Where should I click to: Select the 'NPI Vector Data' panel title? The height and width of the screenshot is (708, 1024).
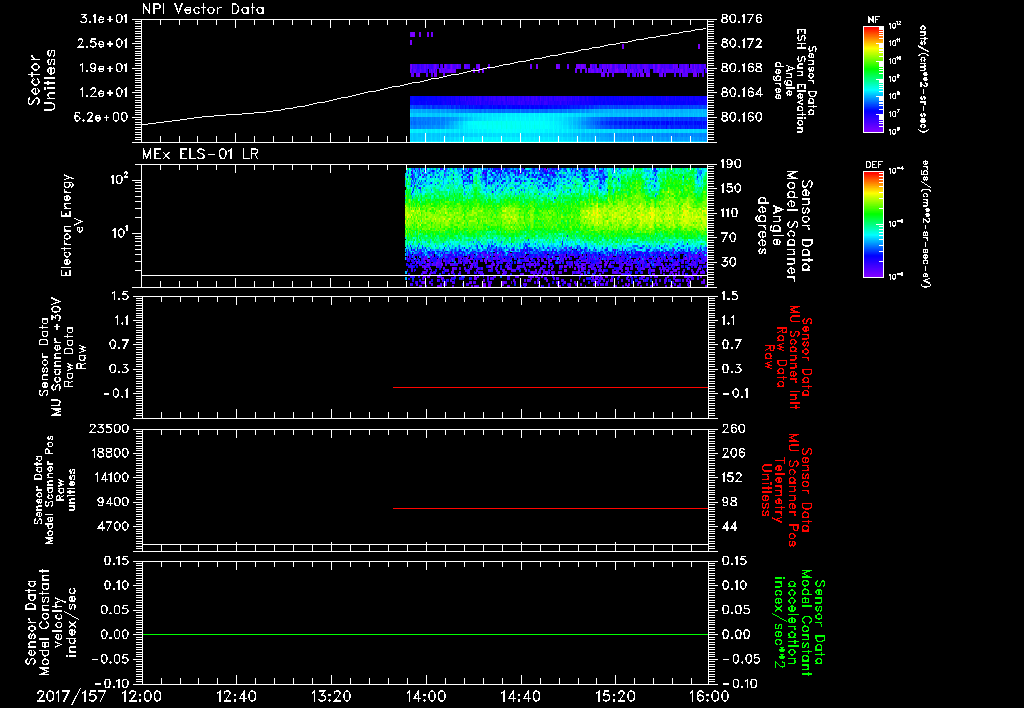click(x=203, y=9)
